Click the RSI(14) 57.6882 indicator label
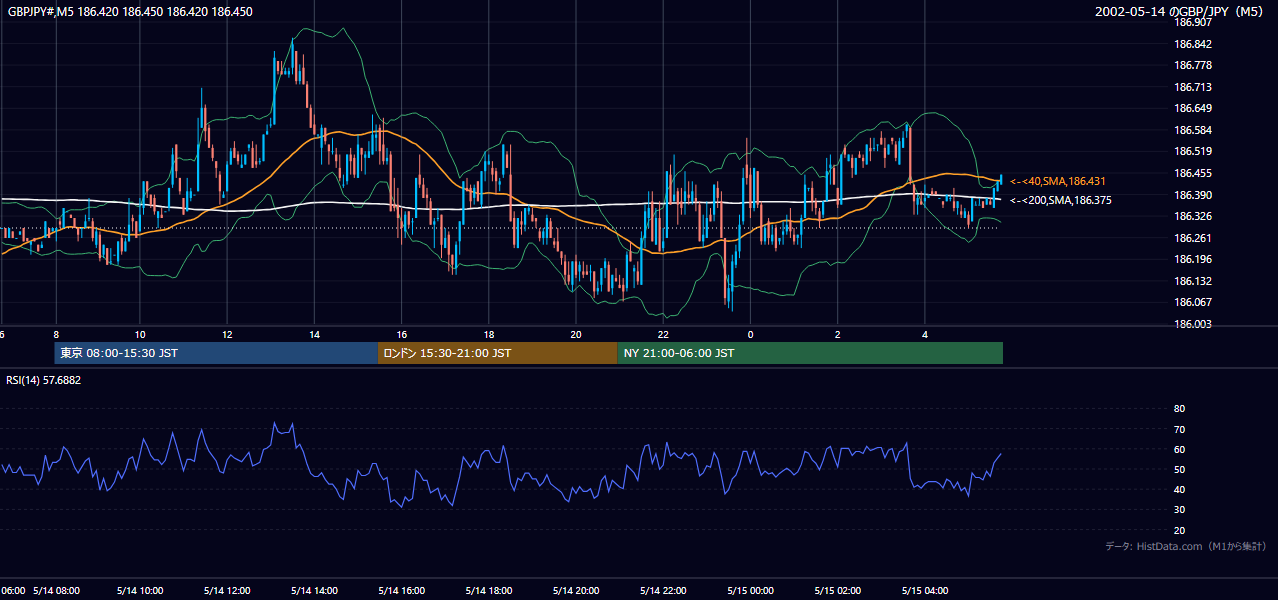The height and width of the screenshot is (600, 1278). (x=44, y=380)
